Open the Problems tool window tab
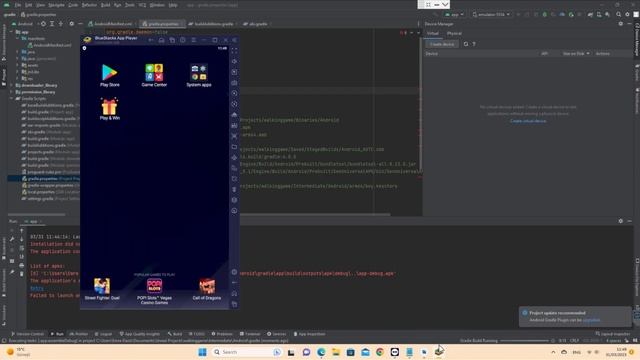 (x=222, y=334)
